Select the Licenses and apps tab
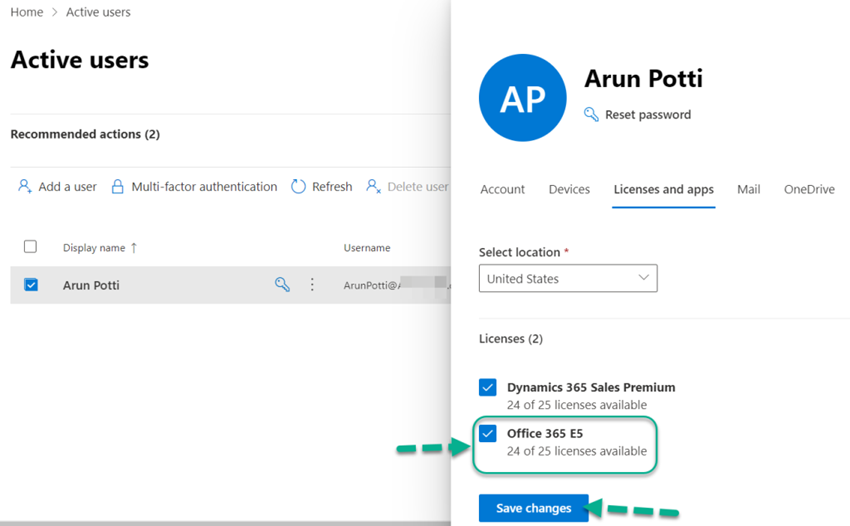850x526 pixels. tap(664, 189)
